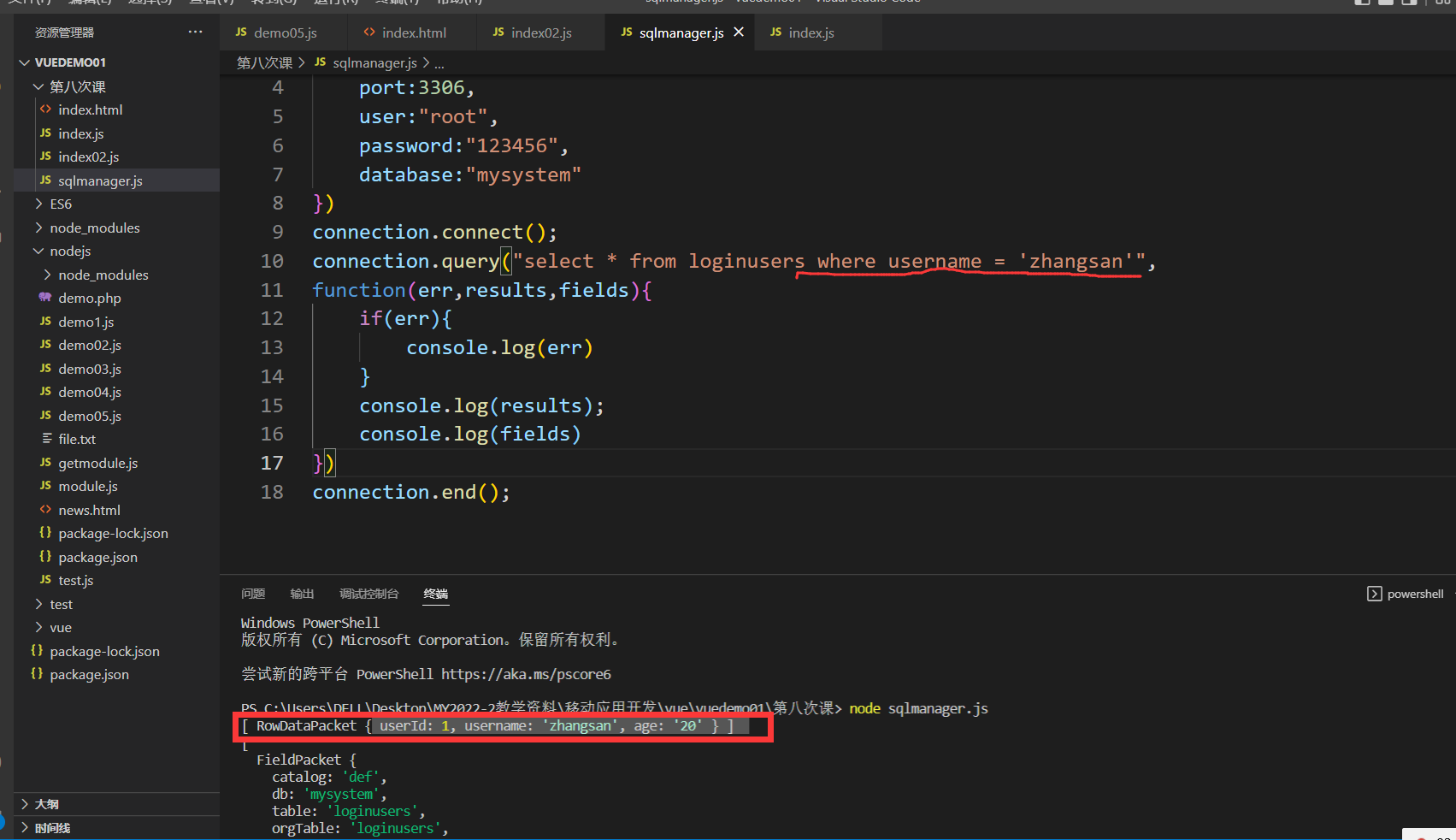Open demo02.js file

(116, 345)
